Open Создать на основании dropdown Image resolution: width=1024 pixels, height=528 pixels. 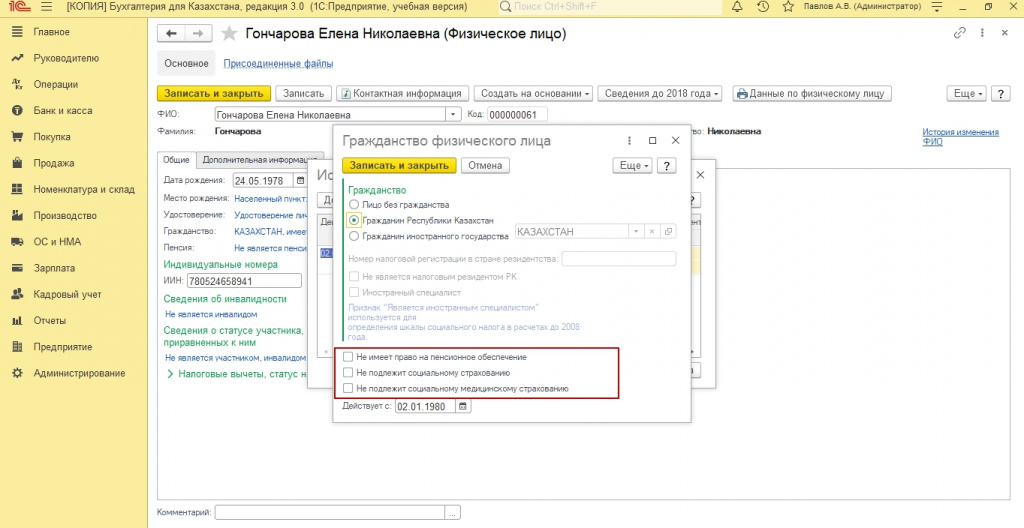(533, 93)
